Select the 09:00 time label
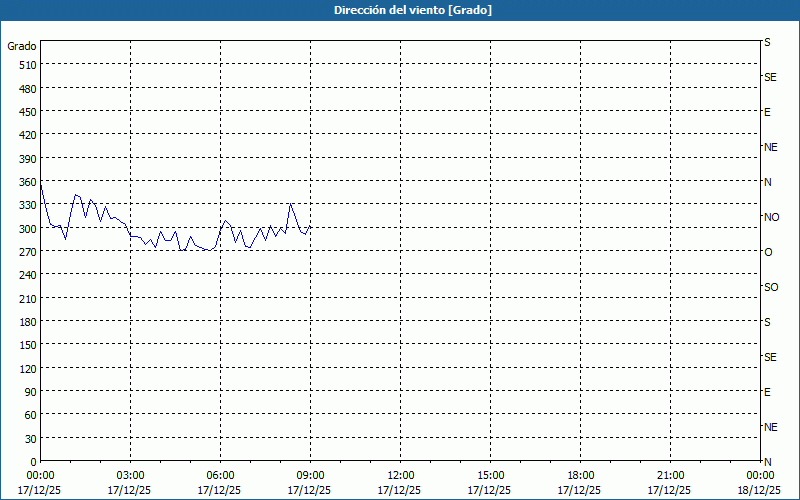 click(310, 475)
